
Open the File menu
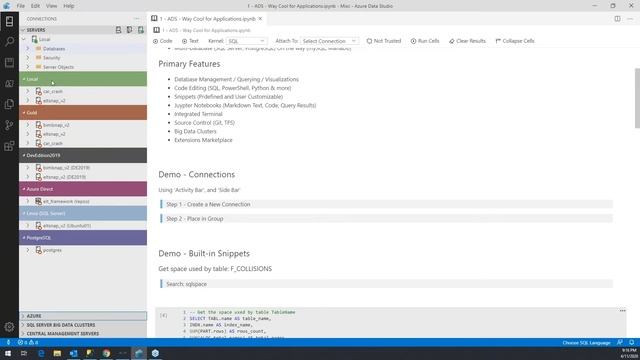[x=20, y=6]
